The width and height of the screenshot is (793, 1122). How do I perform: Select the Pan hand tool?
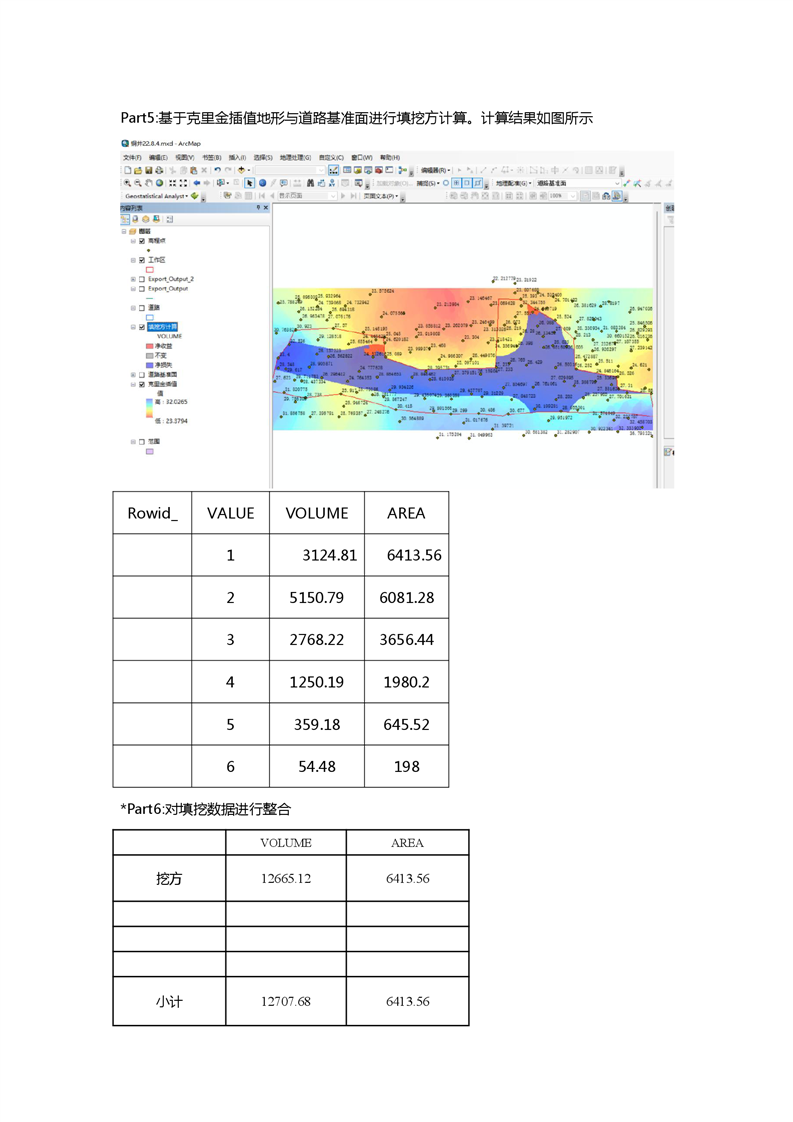point(149,184)
